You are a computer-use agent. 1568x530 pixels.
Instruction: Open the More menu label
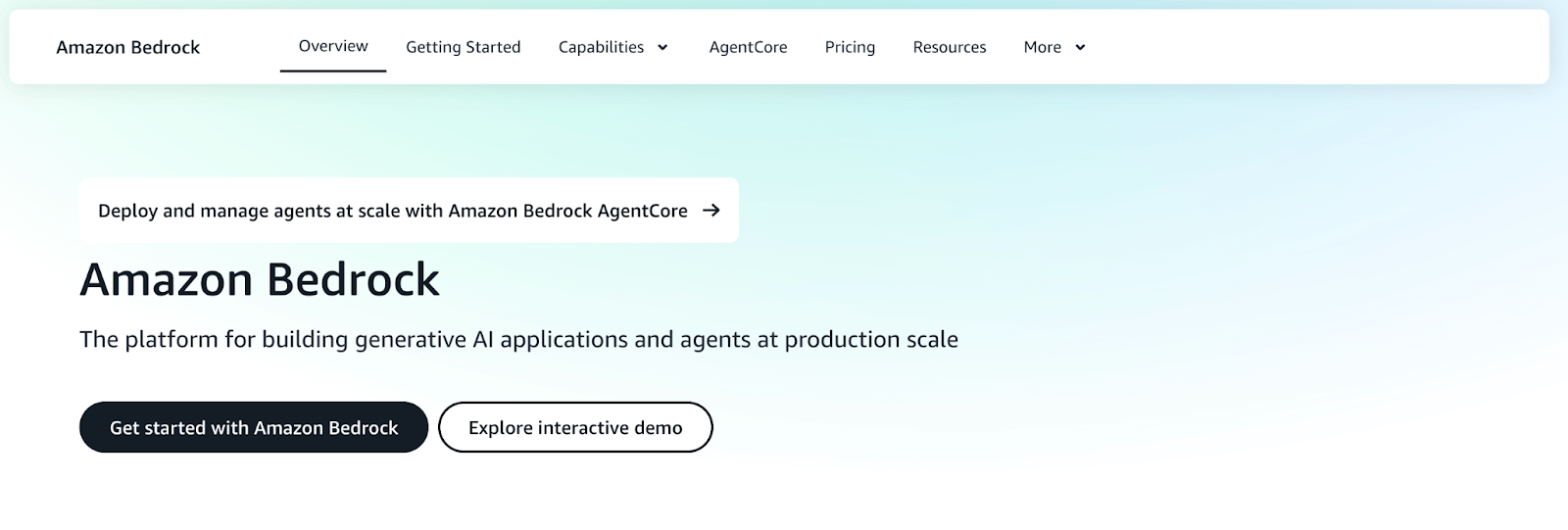[1042, 47]
